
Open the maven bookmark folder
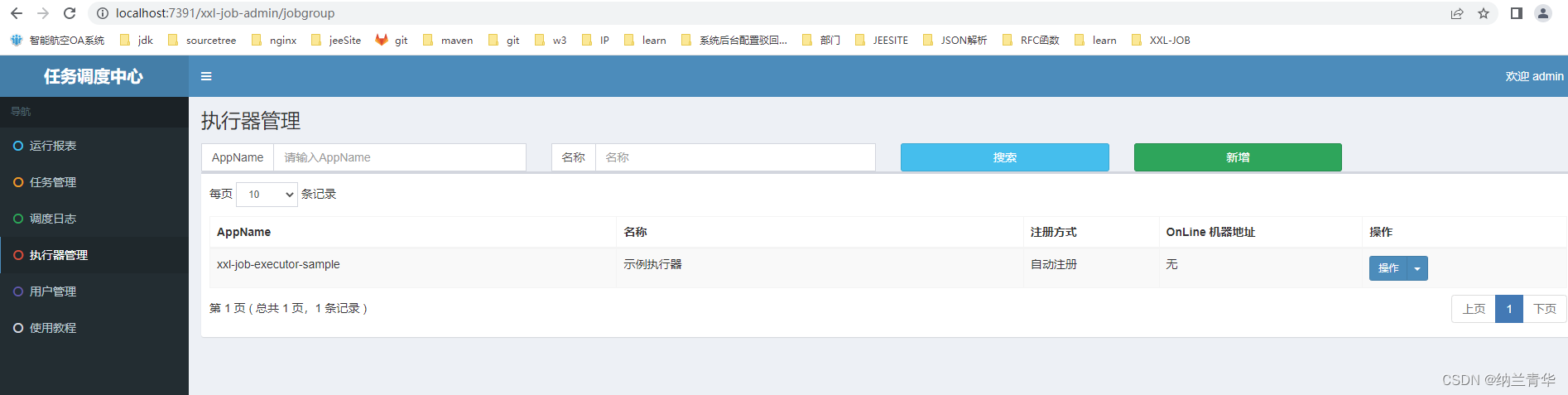pos(448,40)
